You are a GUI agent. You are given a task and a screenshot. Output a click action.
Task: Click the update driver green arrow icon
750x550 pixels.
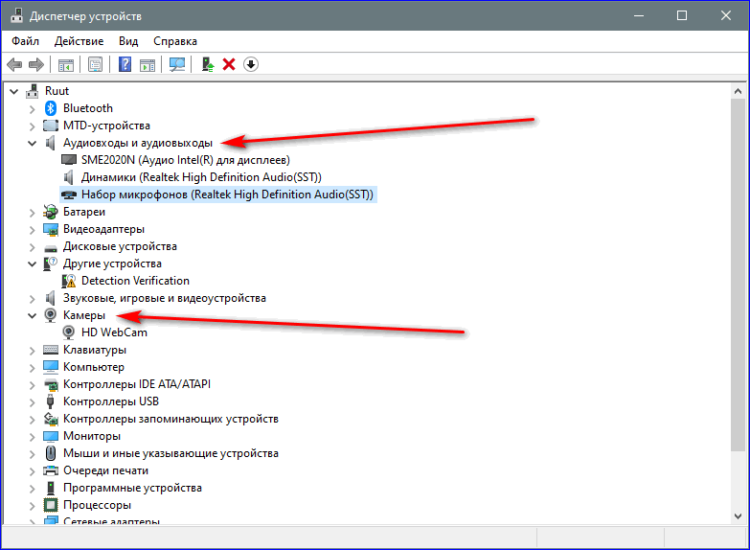206,64
